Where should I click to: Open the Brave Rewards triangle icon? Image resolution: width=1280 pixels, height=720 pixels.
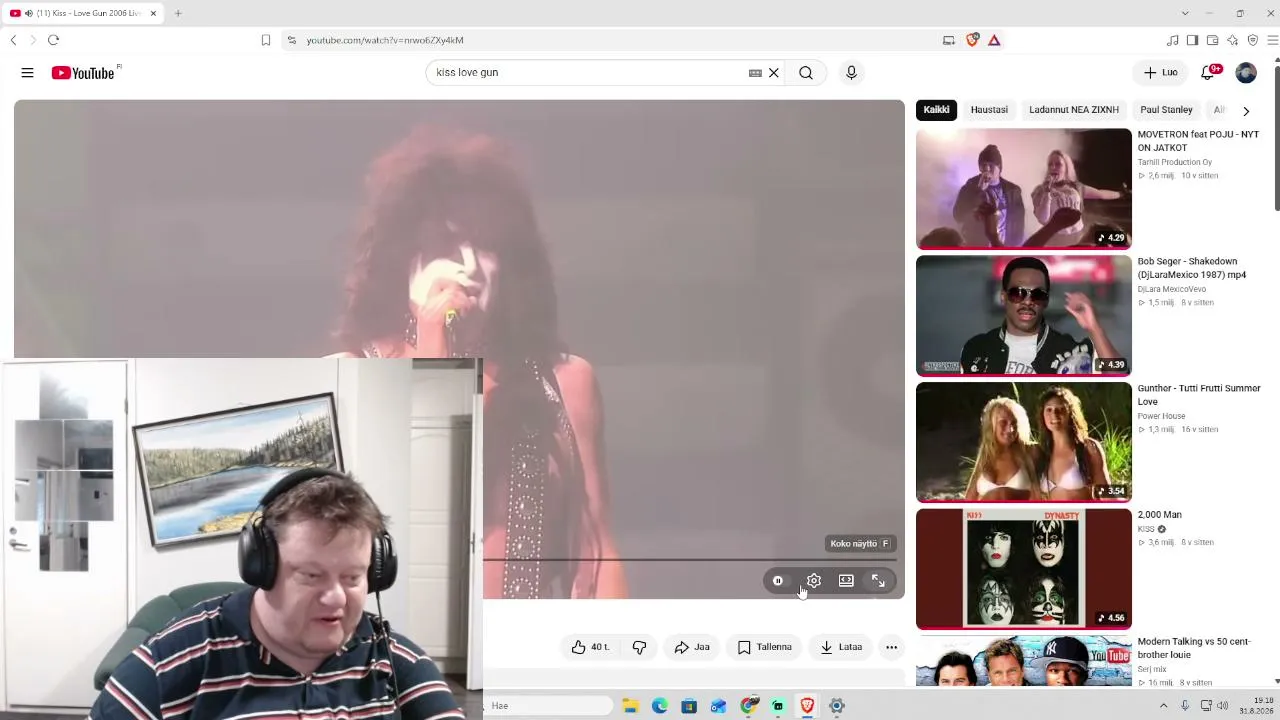994,40
